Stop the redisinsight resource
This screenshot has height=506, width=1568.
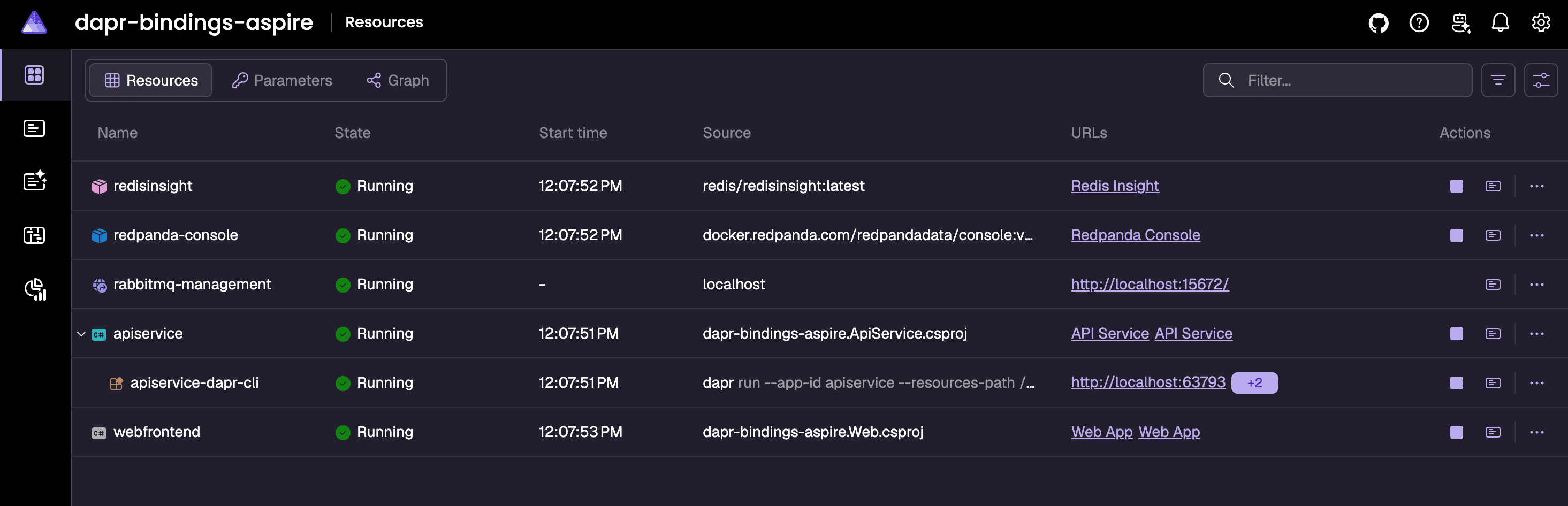1457,186
